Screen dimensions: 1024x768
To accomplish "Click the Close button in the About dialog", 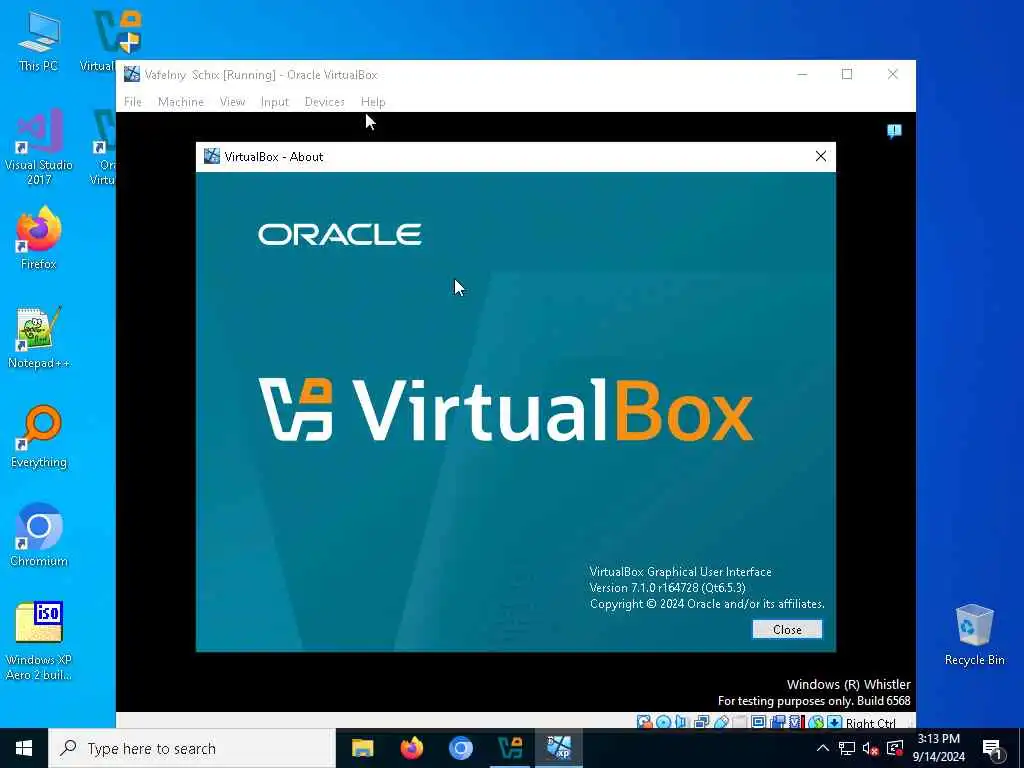I will pyautogui.click(x=787, y=630).
